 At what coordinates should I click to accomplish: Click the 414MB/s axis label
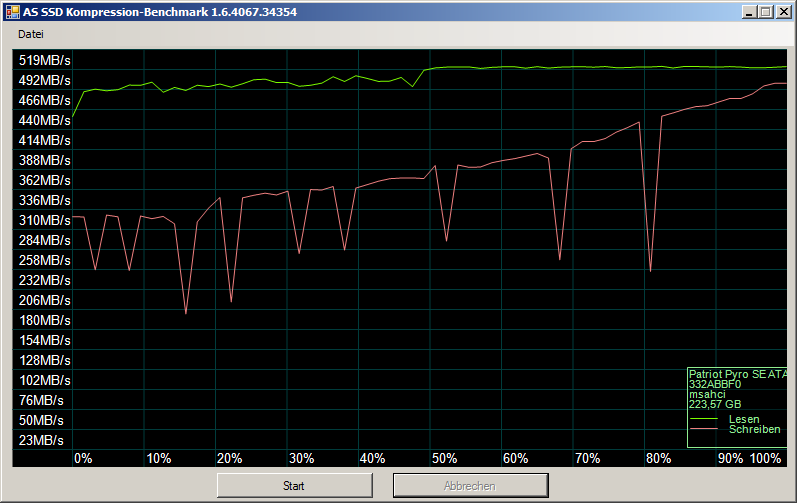44,140
